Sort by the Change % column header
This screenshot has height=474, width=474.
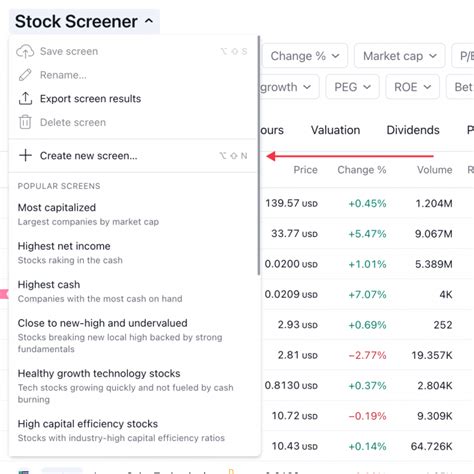(362, 170)
